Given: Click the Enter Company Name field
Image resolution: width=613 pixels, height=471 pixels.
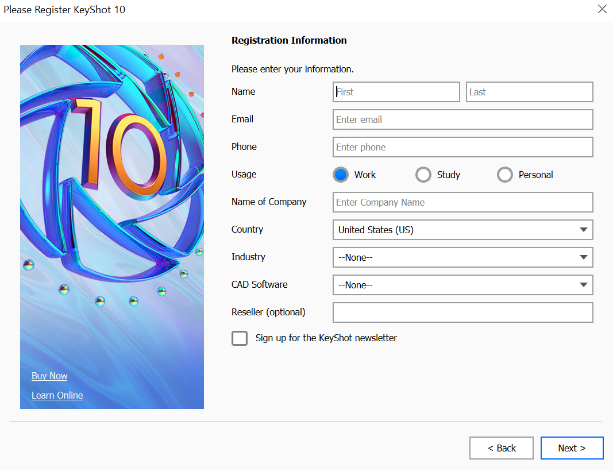Looking at the screenshot, I should point(462,202).
